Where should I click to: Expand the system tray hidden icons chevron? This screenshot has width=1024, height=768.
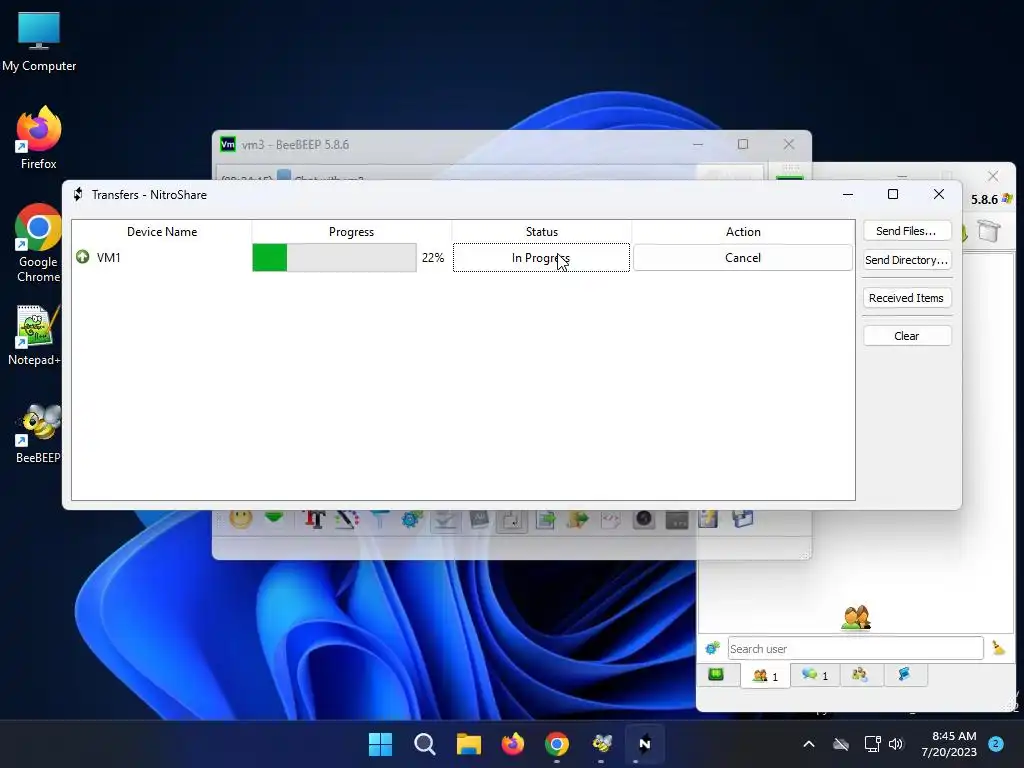808,744
